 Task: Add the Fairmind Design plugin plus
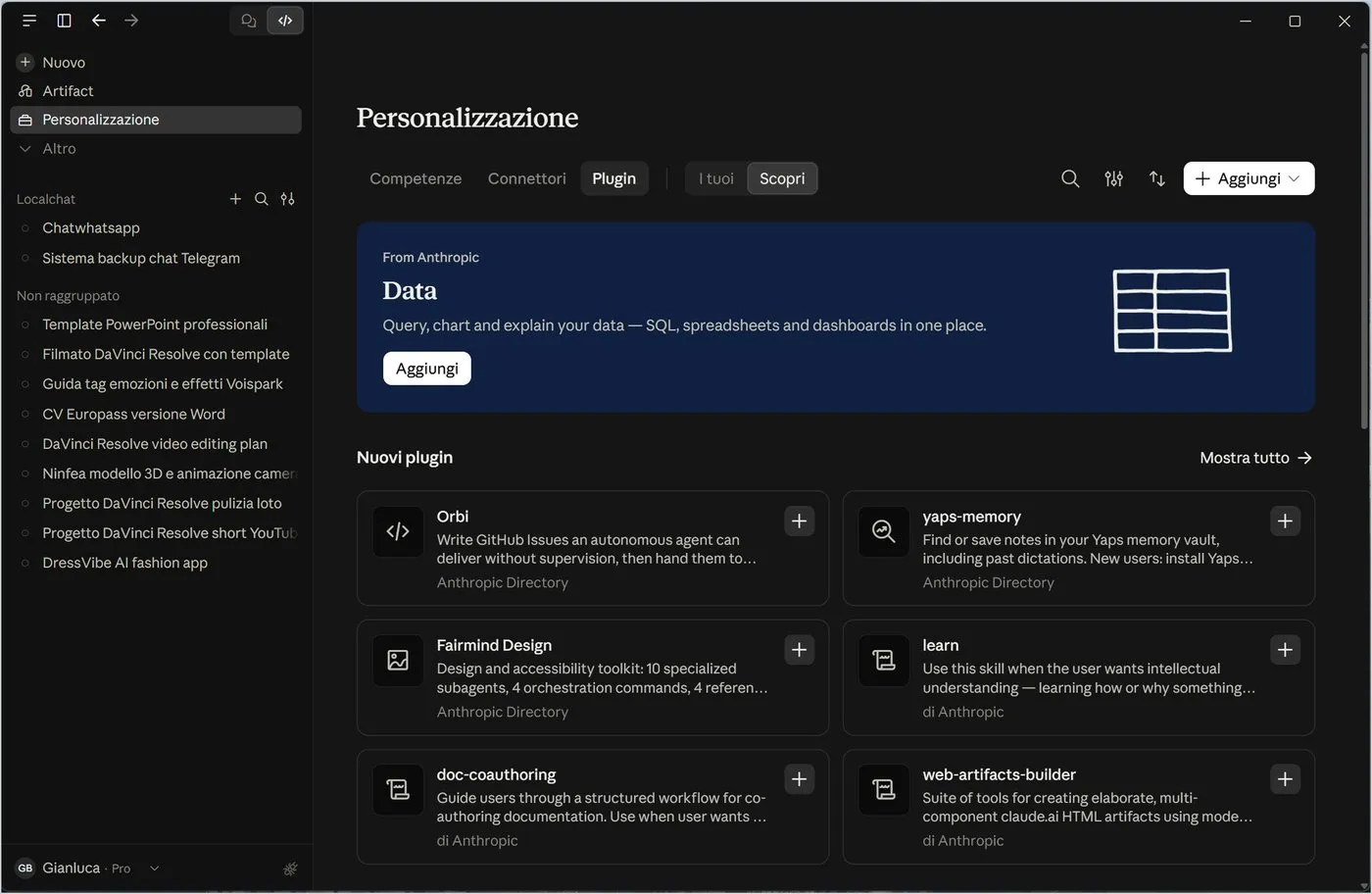tap(799, 650)
